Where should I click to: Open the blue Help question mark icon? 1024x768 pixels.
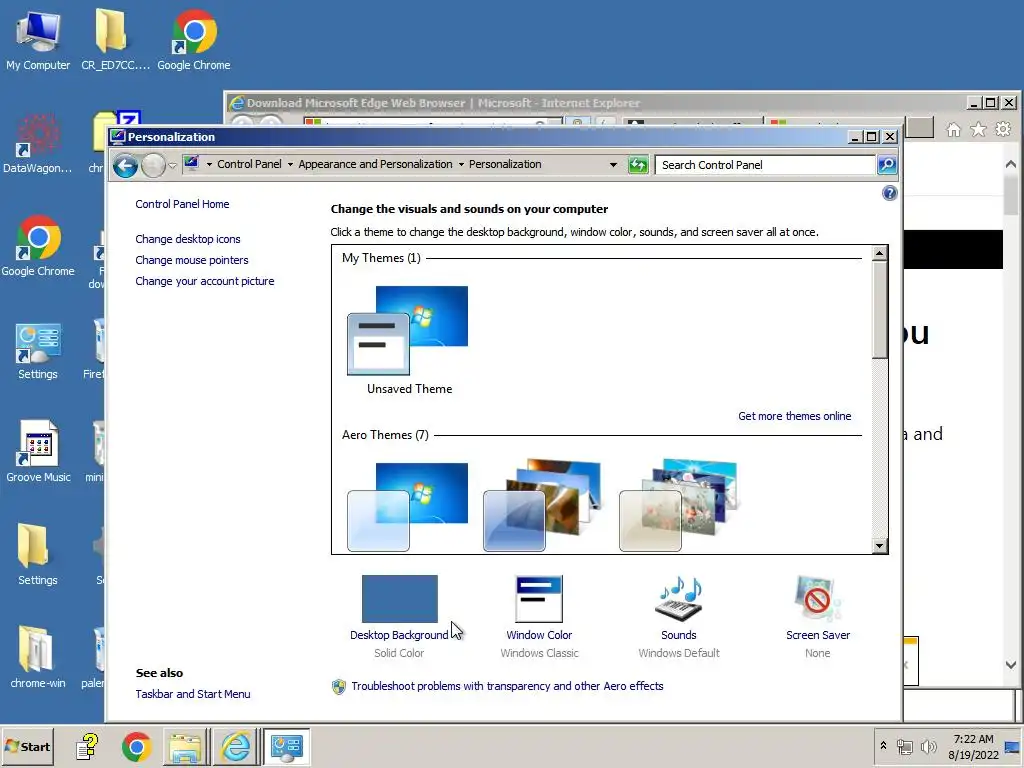[x=889, y=193]
